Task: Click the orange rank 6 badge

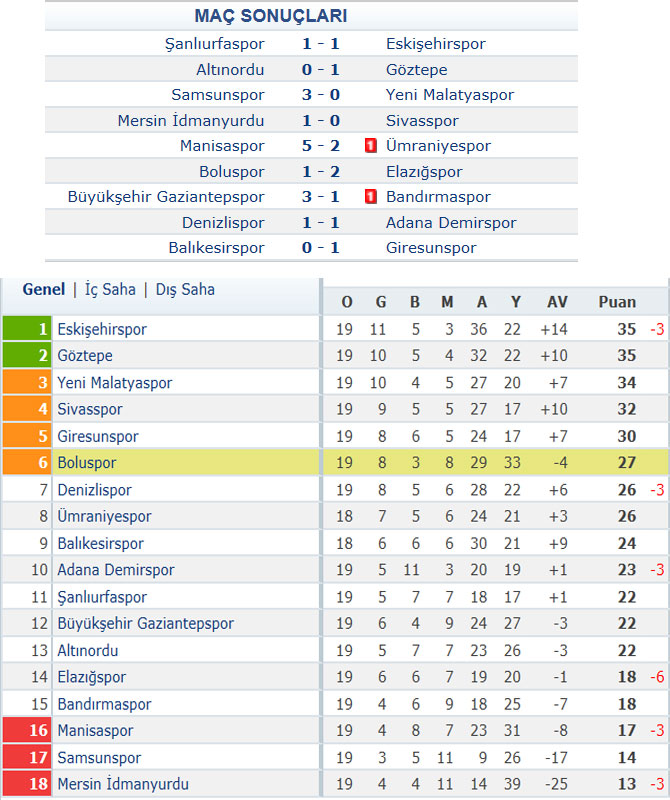Action: (x=27, y=462)
